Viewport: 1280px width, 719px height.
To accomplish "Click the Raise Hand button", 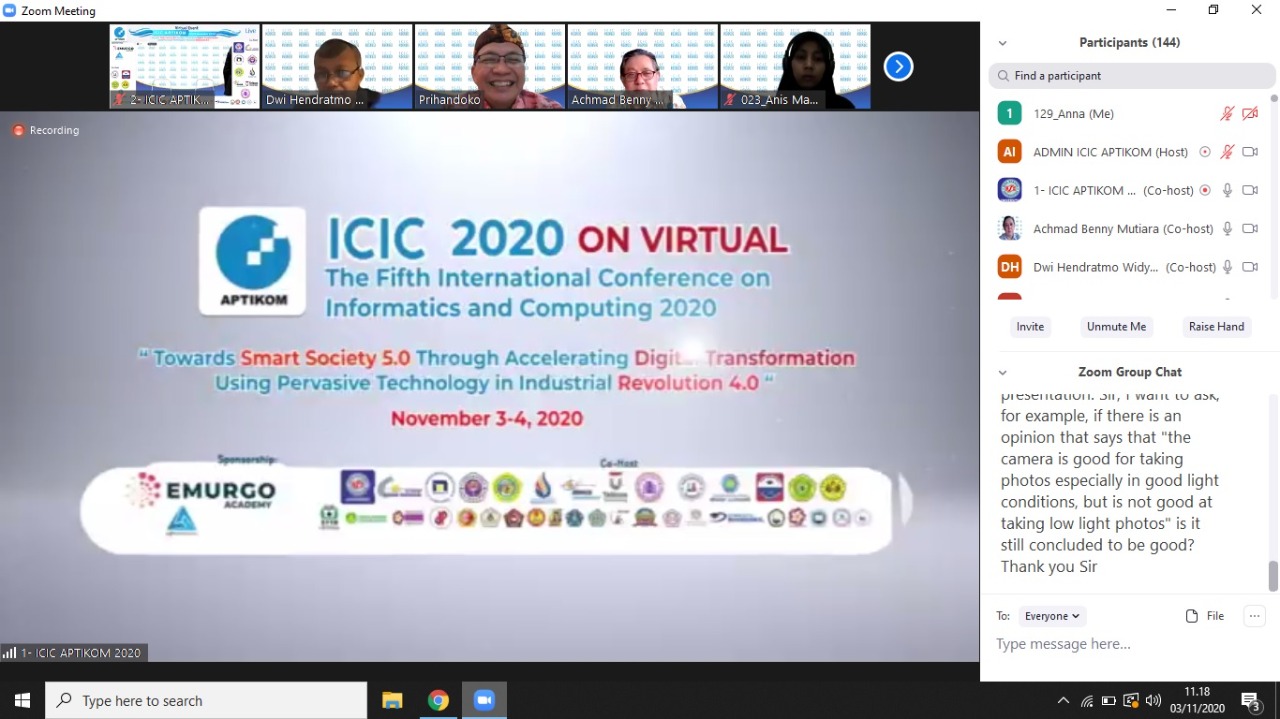I will click(1216, 327).
